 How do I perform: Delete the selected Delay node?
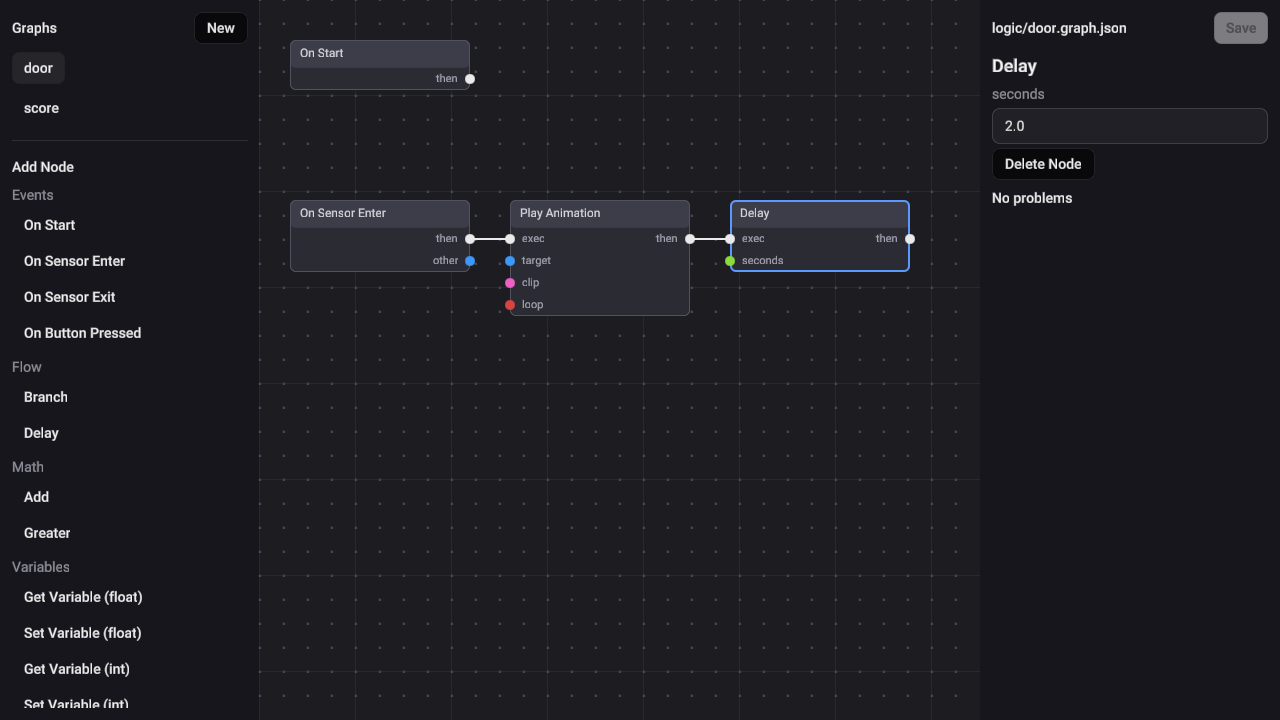click(x=1043, y=164)
